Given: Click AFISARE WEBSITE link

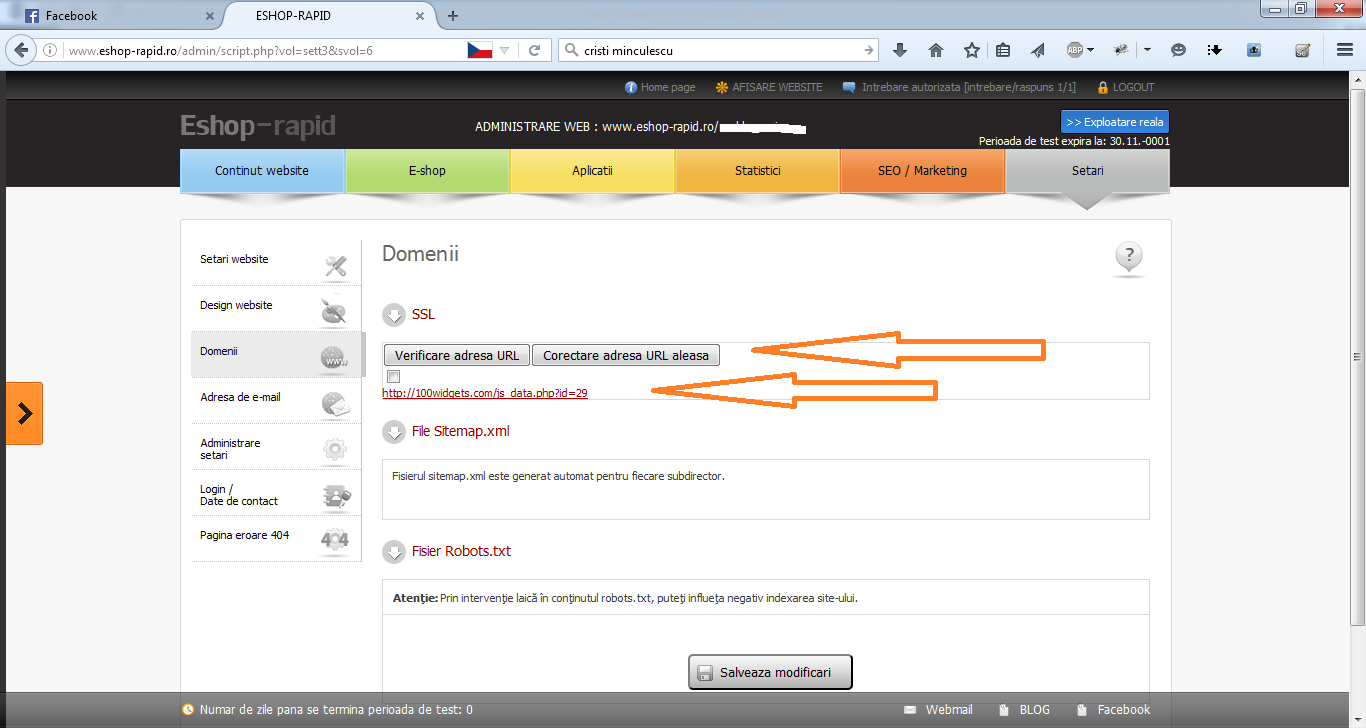Looking at the screenshot, I should coord(769,87).
